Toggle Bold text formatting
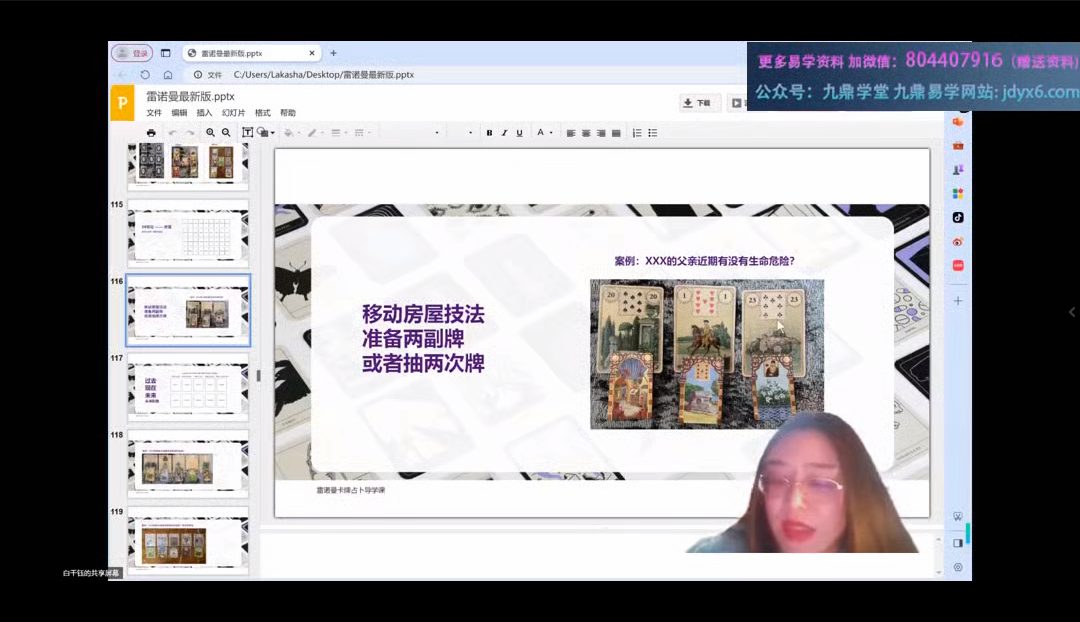 coord(489,133)
